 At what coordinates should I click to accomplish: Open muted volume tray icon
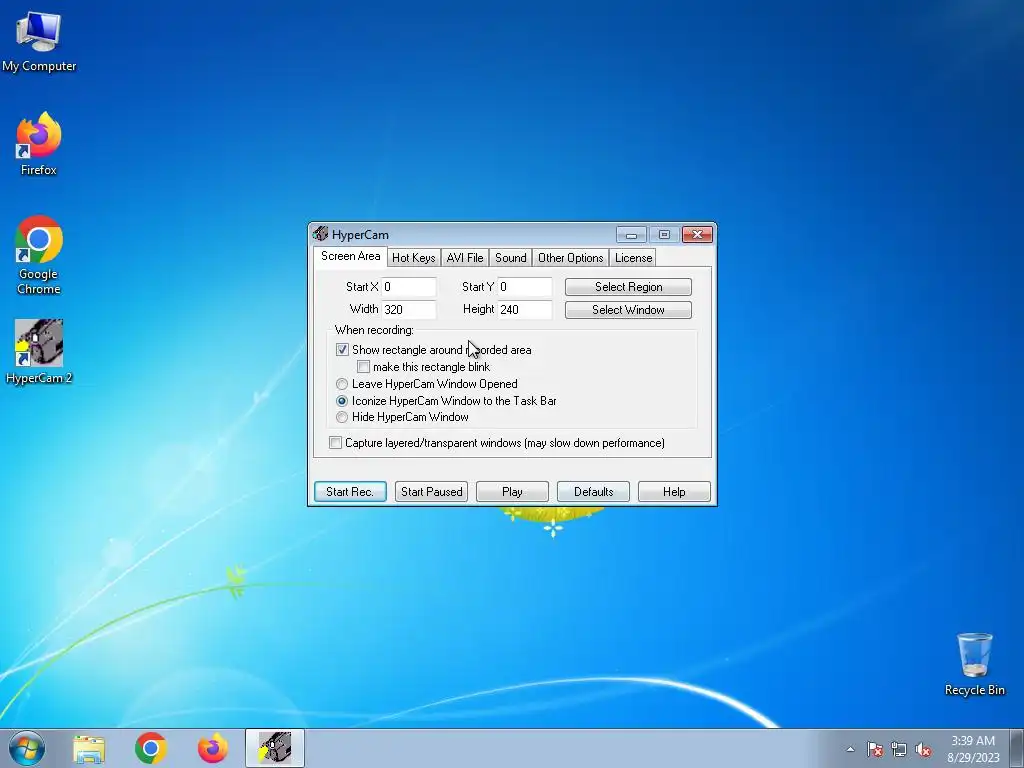(923, 749)
